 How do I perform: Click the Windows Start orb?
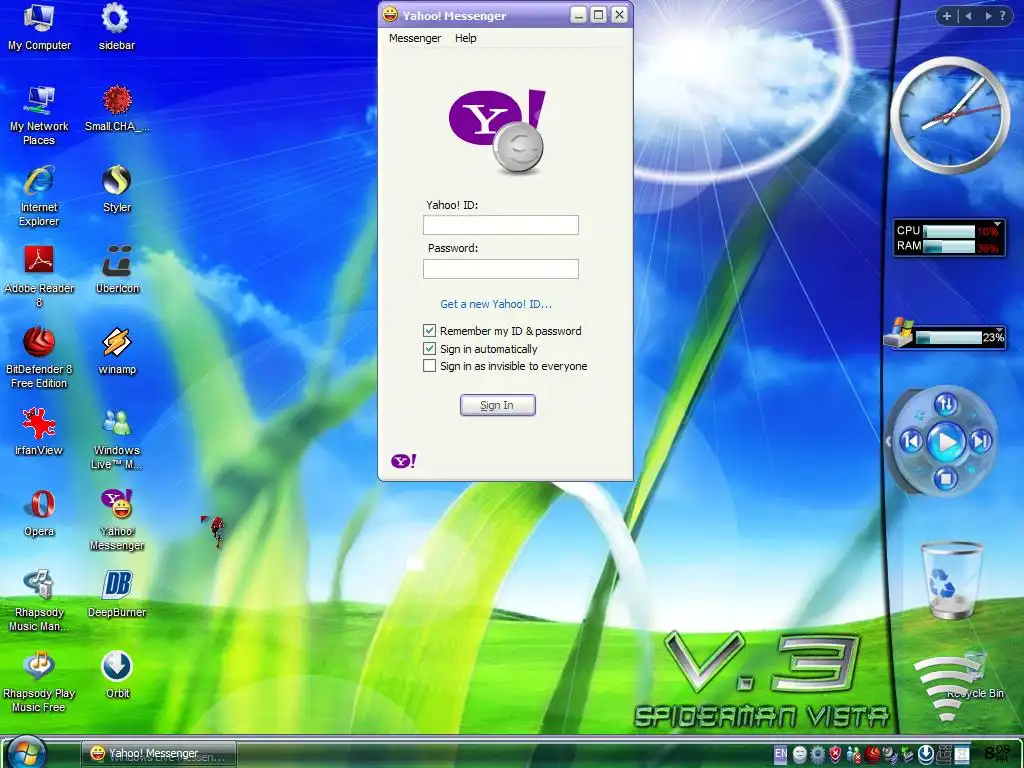point(26,752)
